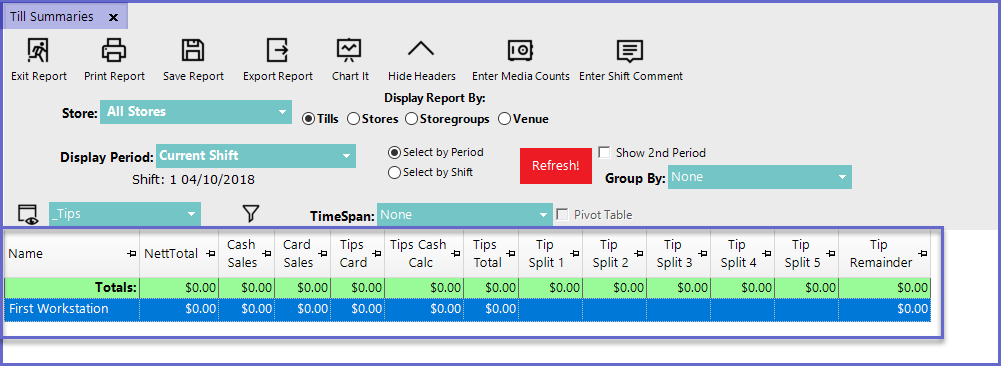This screenshot has width=1001, height=366.
Task: Click the Name column header
Action: tap(72, 254)
